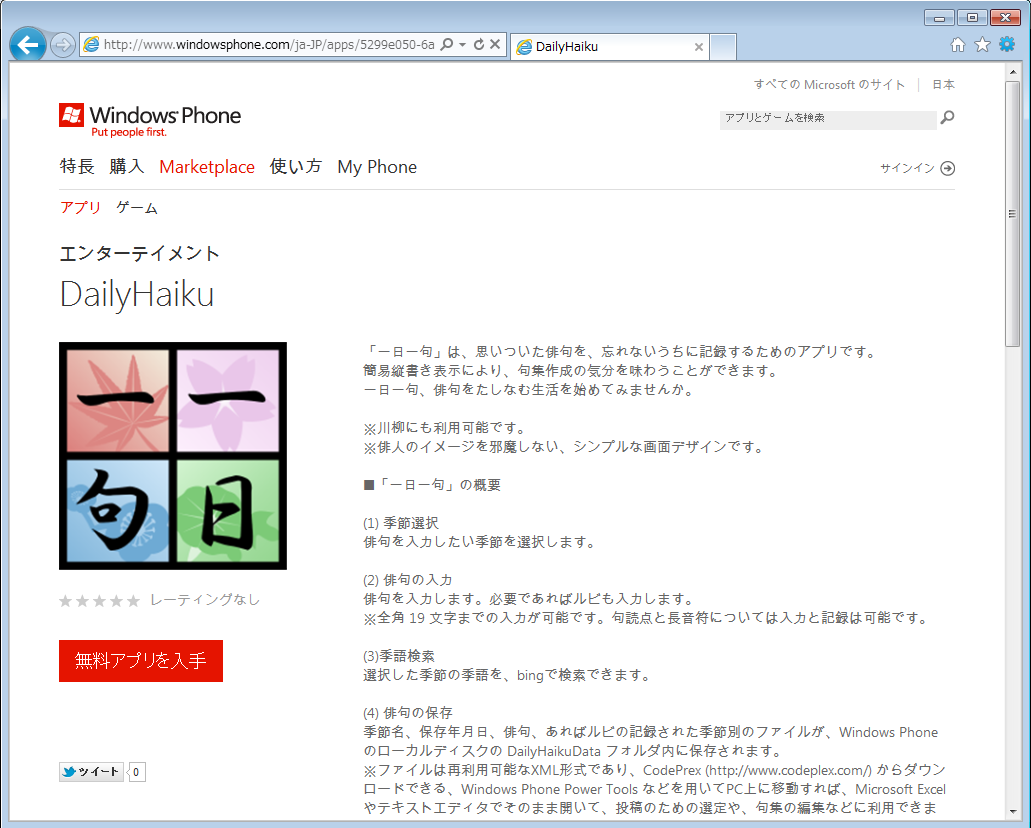Open すべての Microsoft のサイト link
This screenshot has width=1031, height=828.
click(x=829, y=84)
